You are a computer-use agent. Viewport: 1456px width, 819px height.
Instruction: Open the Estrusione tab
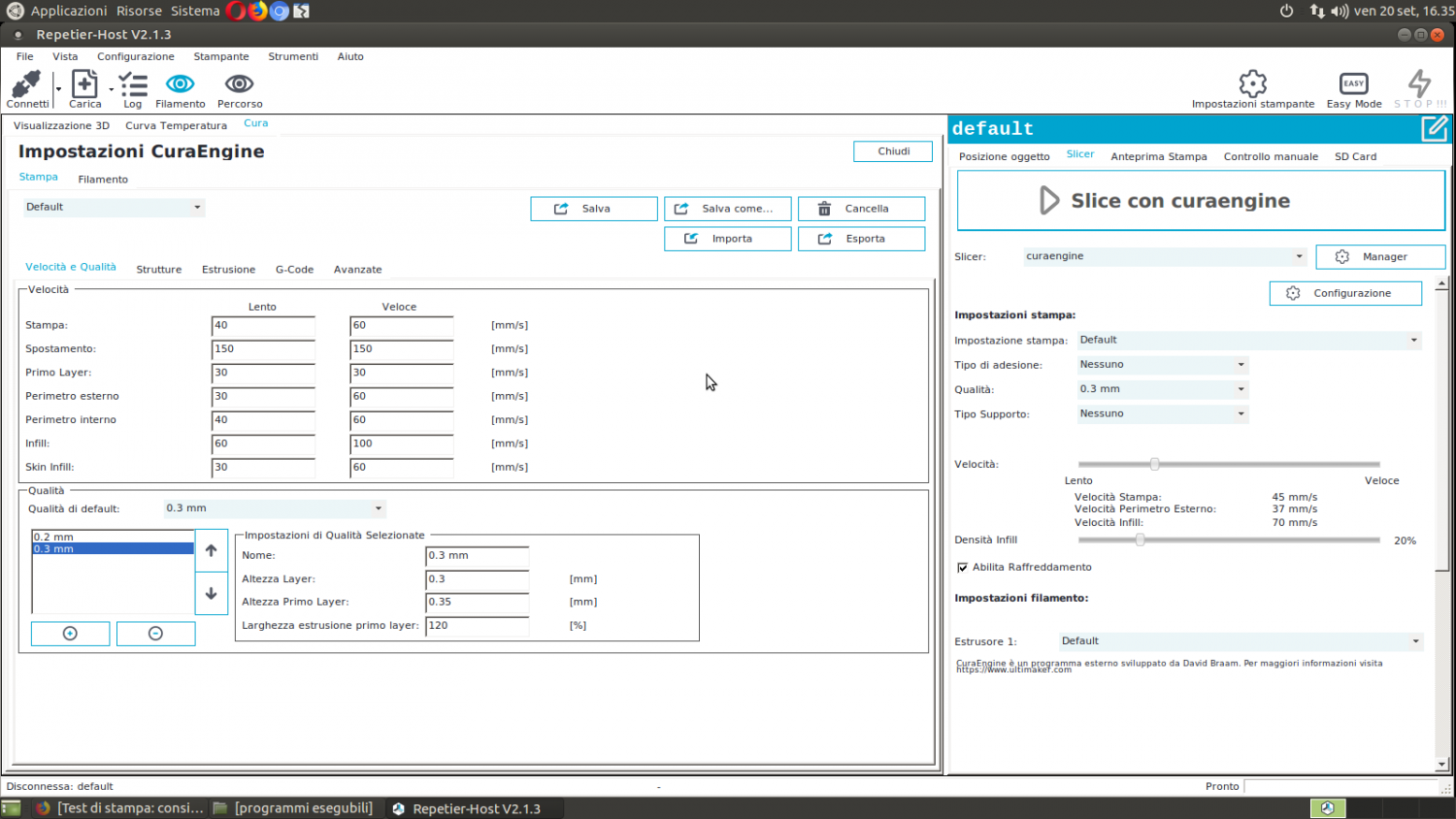tap(228, 270)
